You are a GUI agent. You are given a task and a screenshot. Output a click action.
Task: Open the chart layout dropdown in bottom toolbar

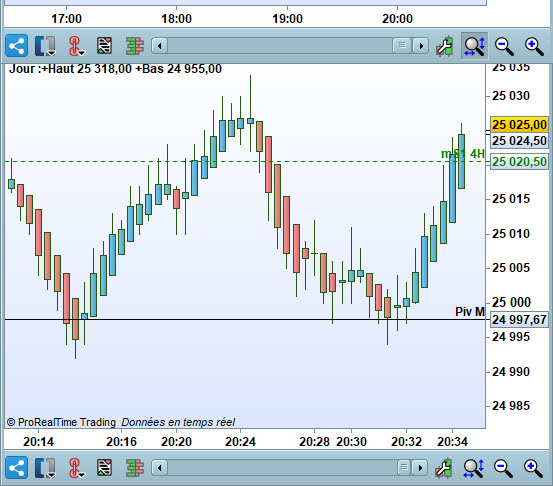coord(45,468)
